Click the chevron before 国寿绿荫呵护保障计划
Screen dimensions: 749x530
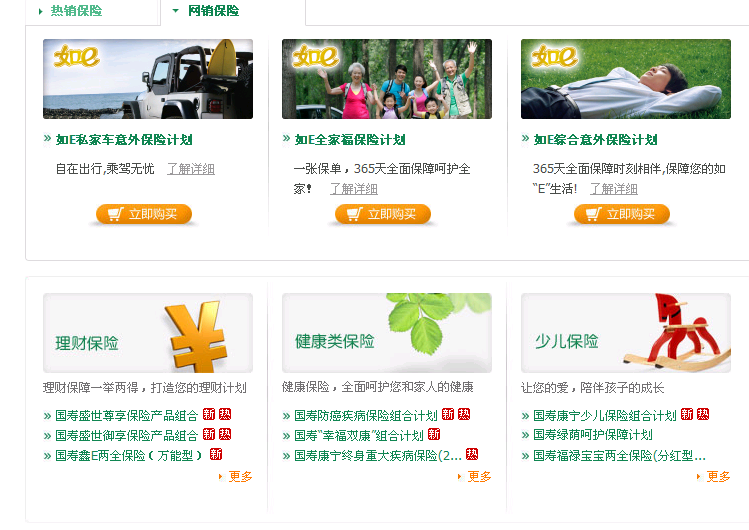click(525, 435)
